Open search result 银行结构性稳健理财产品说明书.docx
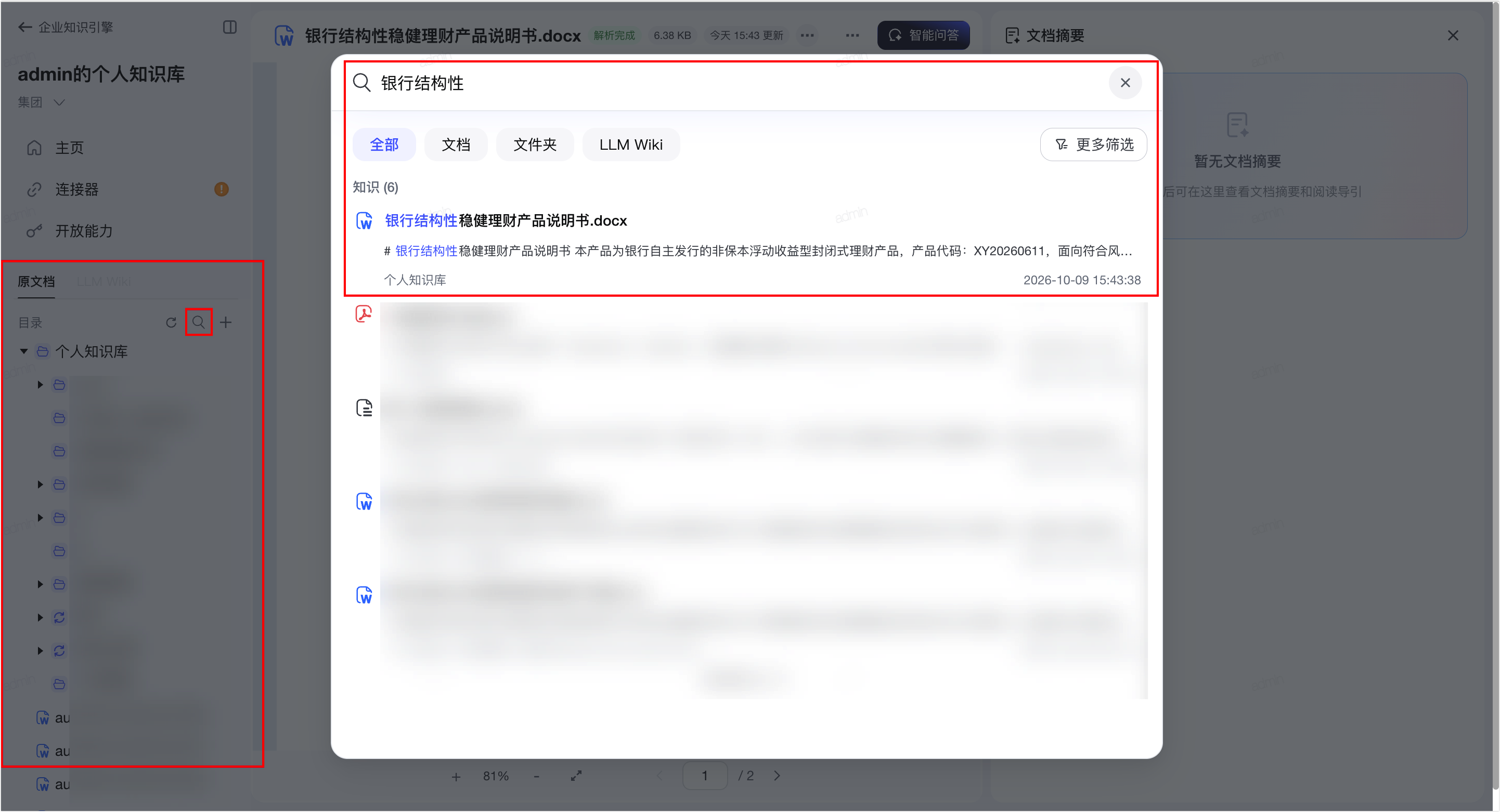 (506, 220)
